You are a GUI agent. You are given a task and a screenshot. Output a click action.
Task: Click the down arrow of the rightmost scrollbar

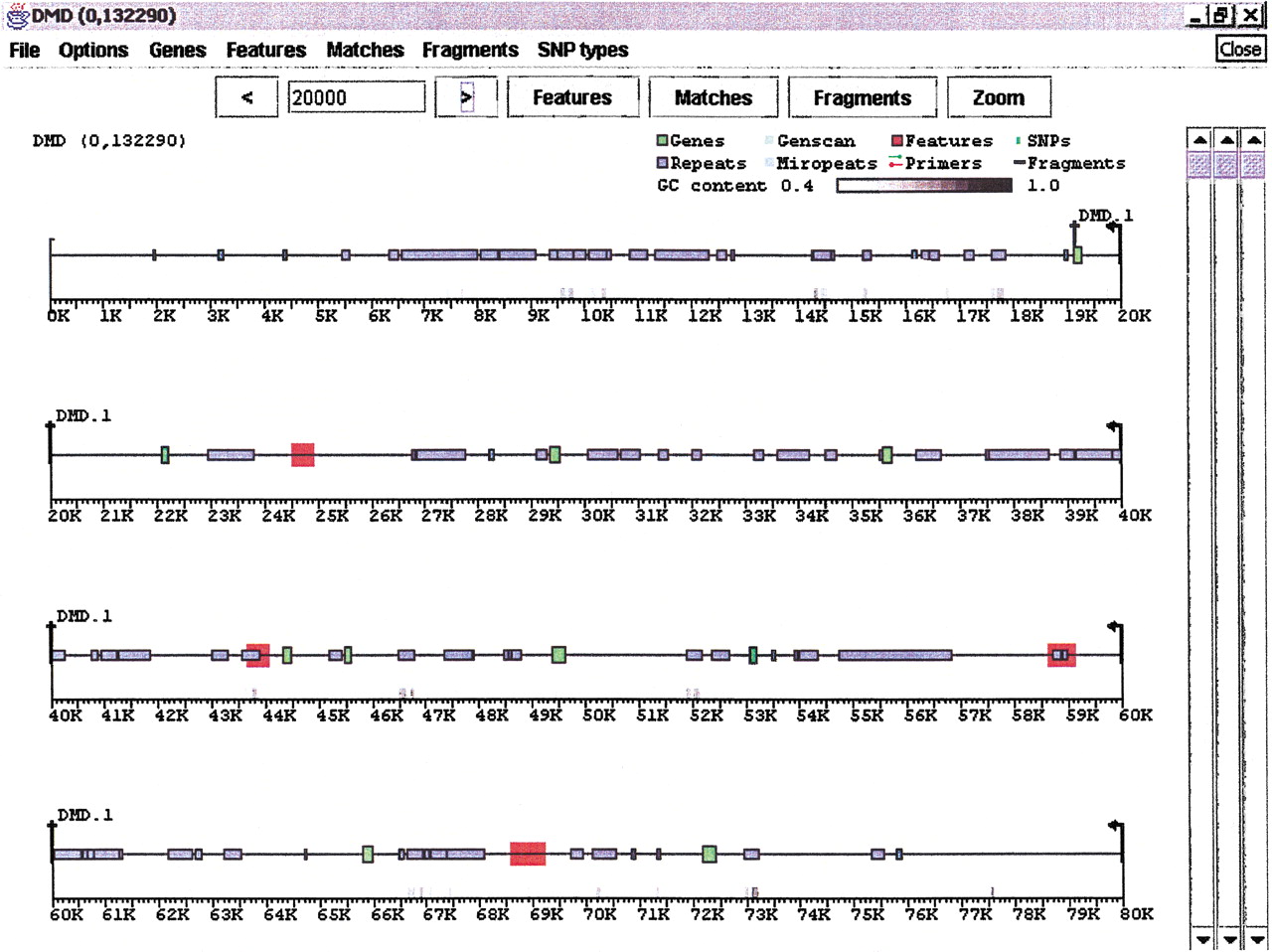[1256, 938]
